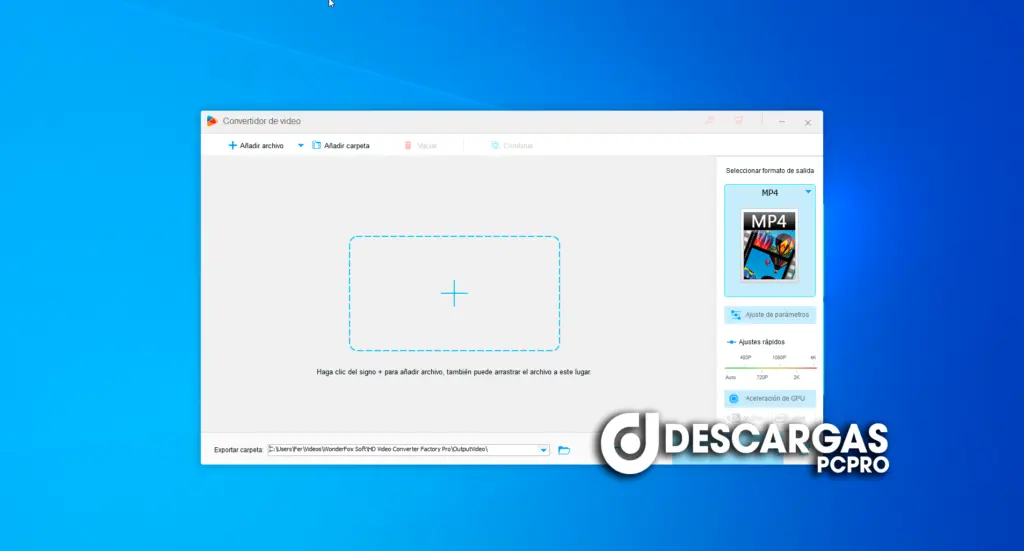Screen dimensions: 1024x551
Task: Click the plus sign in the drop area
Action: coord(454,293)
